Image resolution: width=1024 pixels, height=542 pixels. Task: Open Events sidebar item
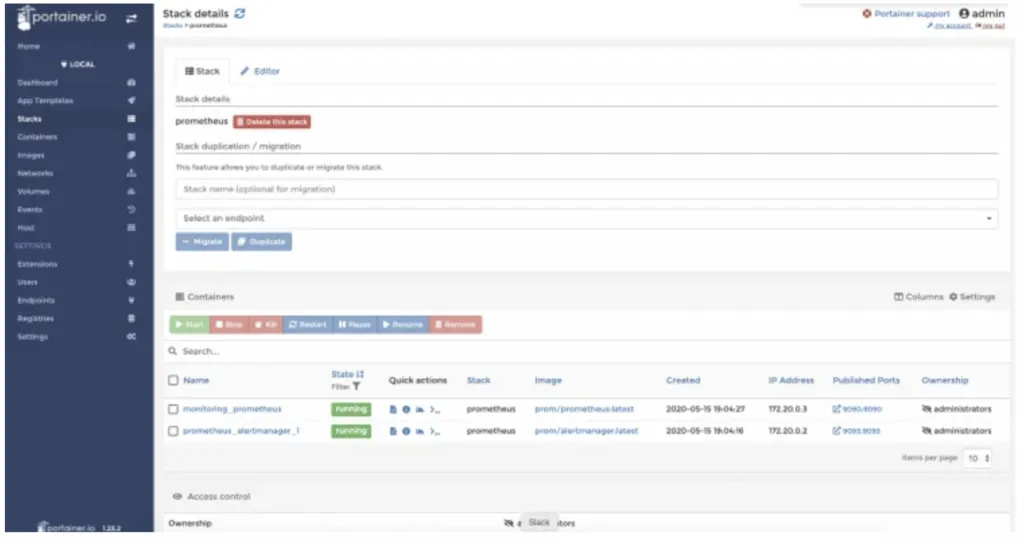click(29, 210)
